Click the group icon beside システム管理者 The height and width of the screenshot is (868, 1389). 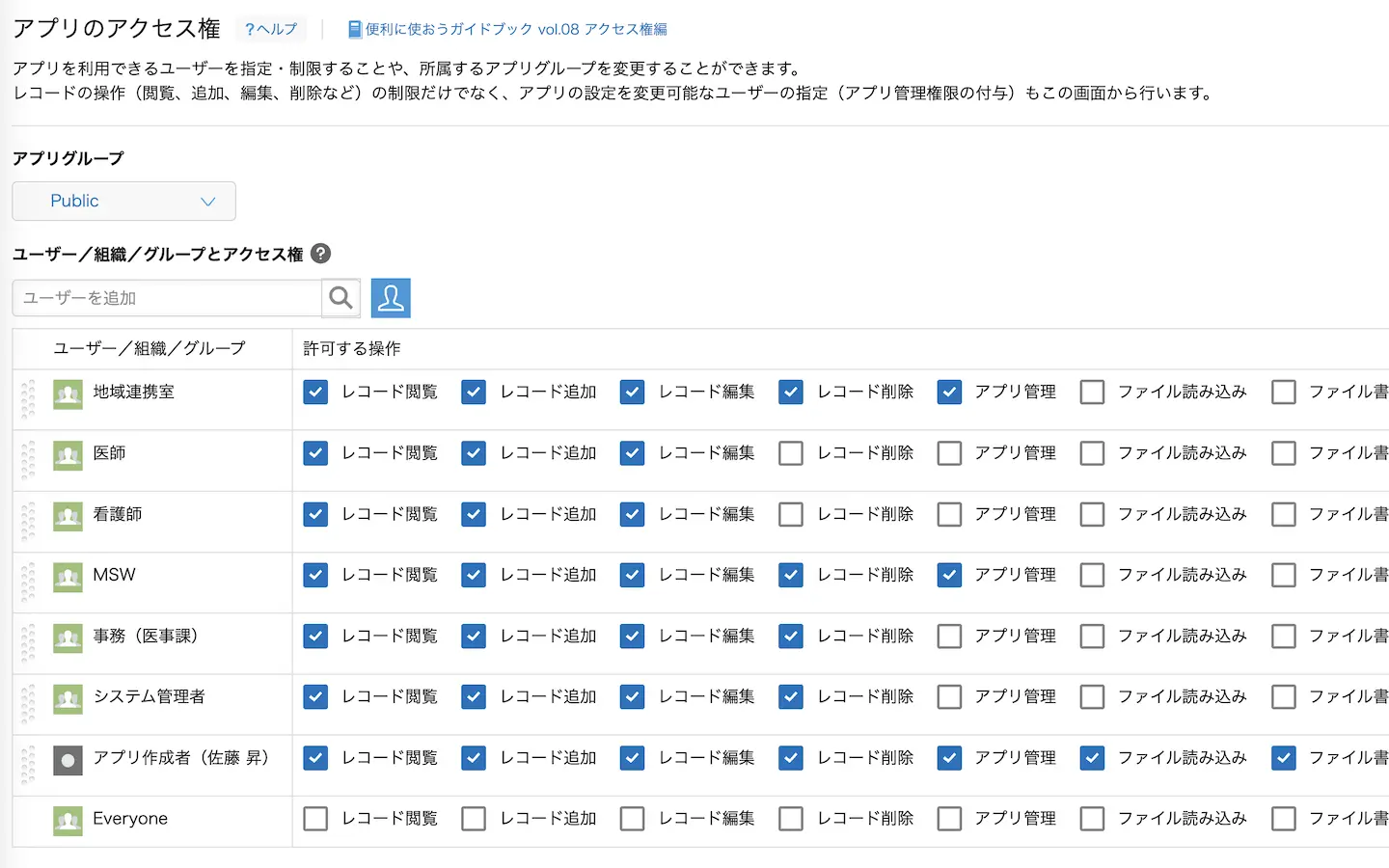tap(68, 699)
